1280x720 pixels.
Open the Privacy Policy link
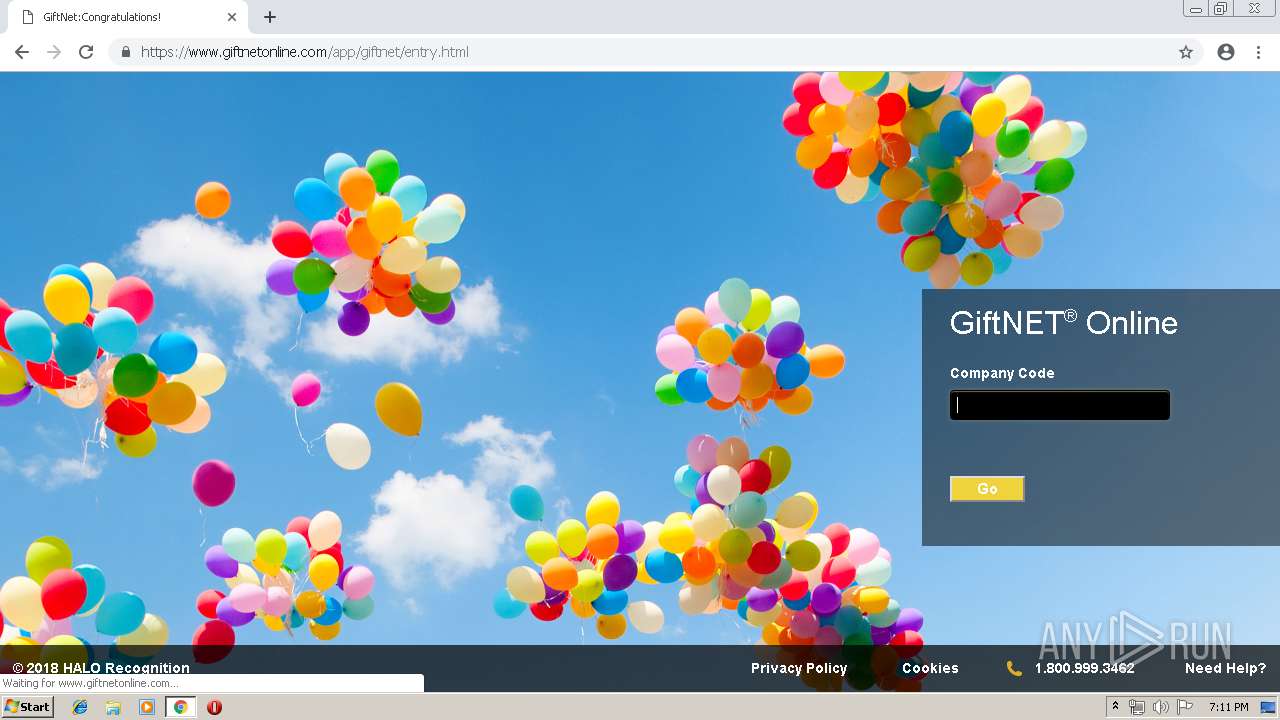pos(799,668)
